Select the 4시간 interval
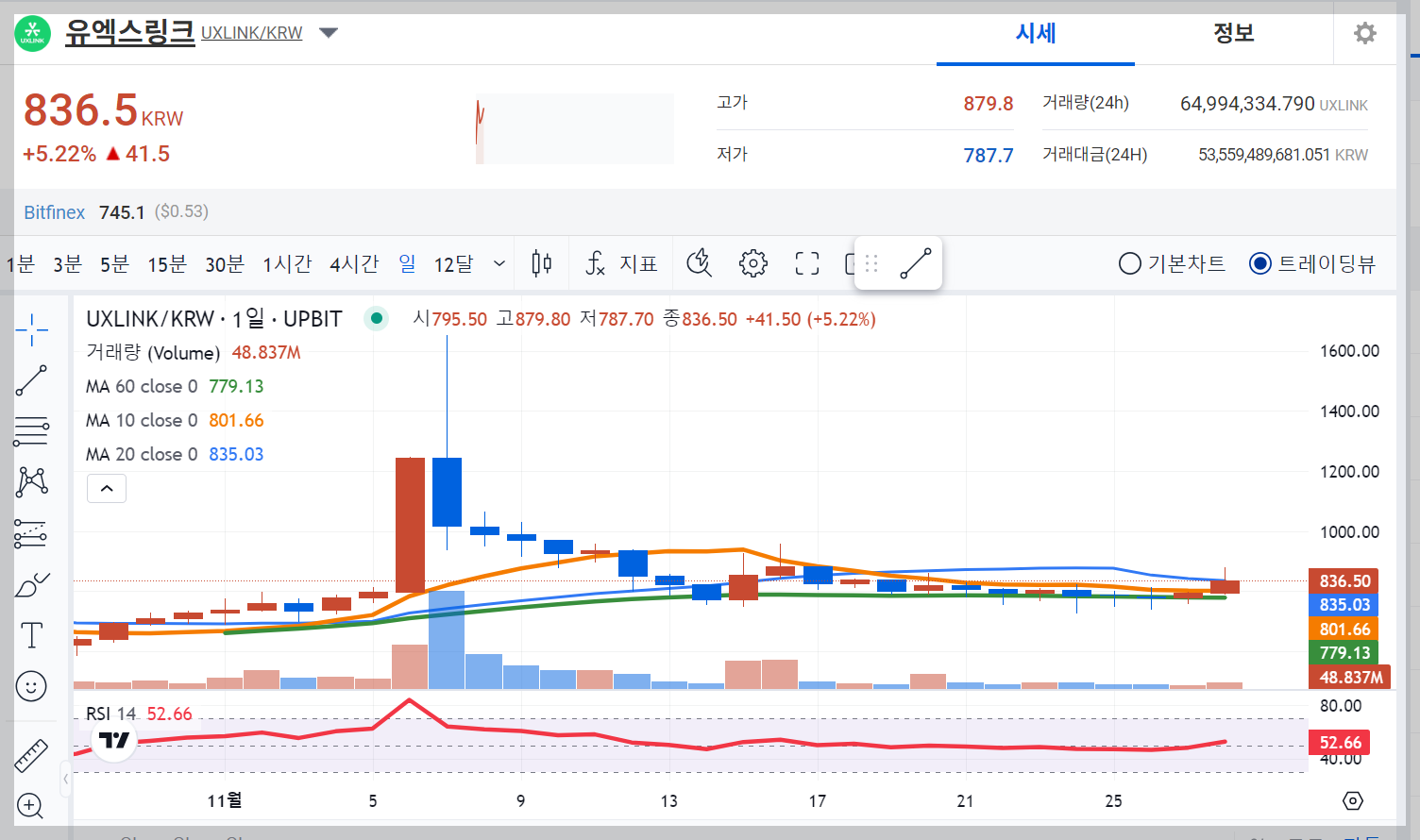The image size is (1420, 840). [x=354, y=263]
